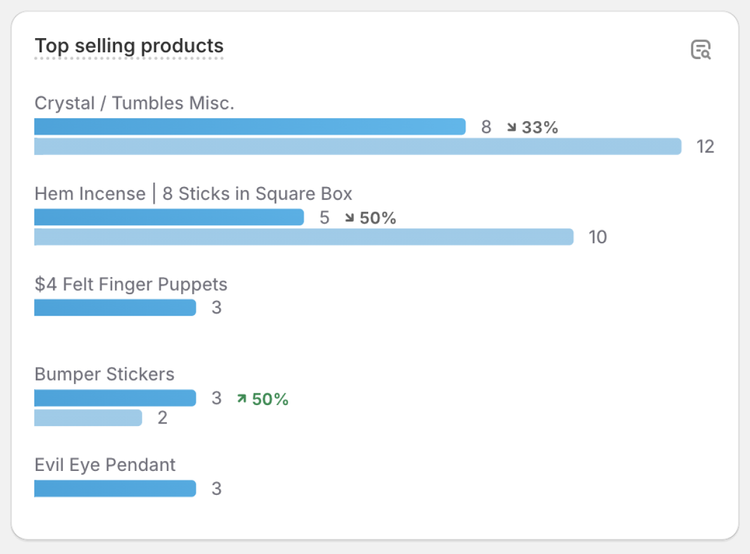
Task: Click the Felt Finger Puppets sales bar
Action: 115,308
